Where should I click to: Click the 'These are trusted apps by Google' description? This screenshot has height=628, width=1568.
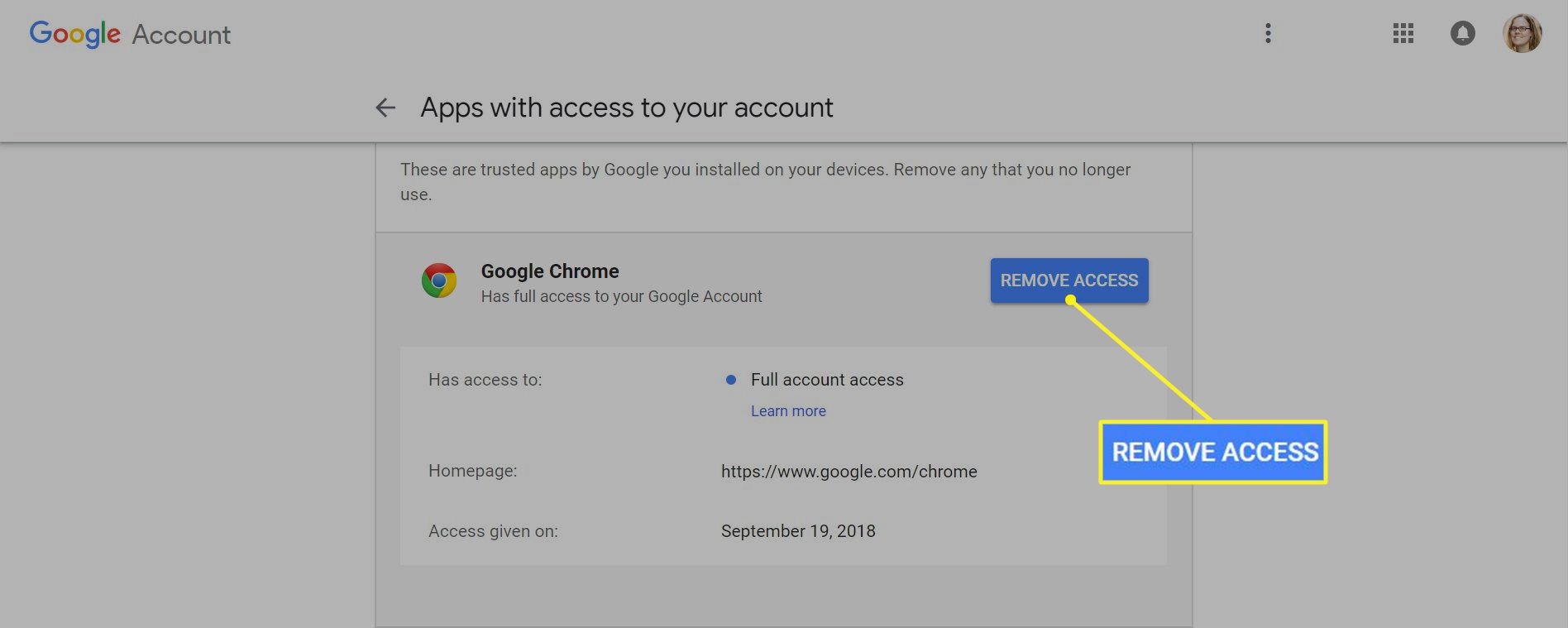(x=766, y=182)
